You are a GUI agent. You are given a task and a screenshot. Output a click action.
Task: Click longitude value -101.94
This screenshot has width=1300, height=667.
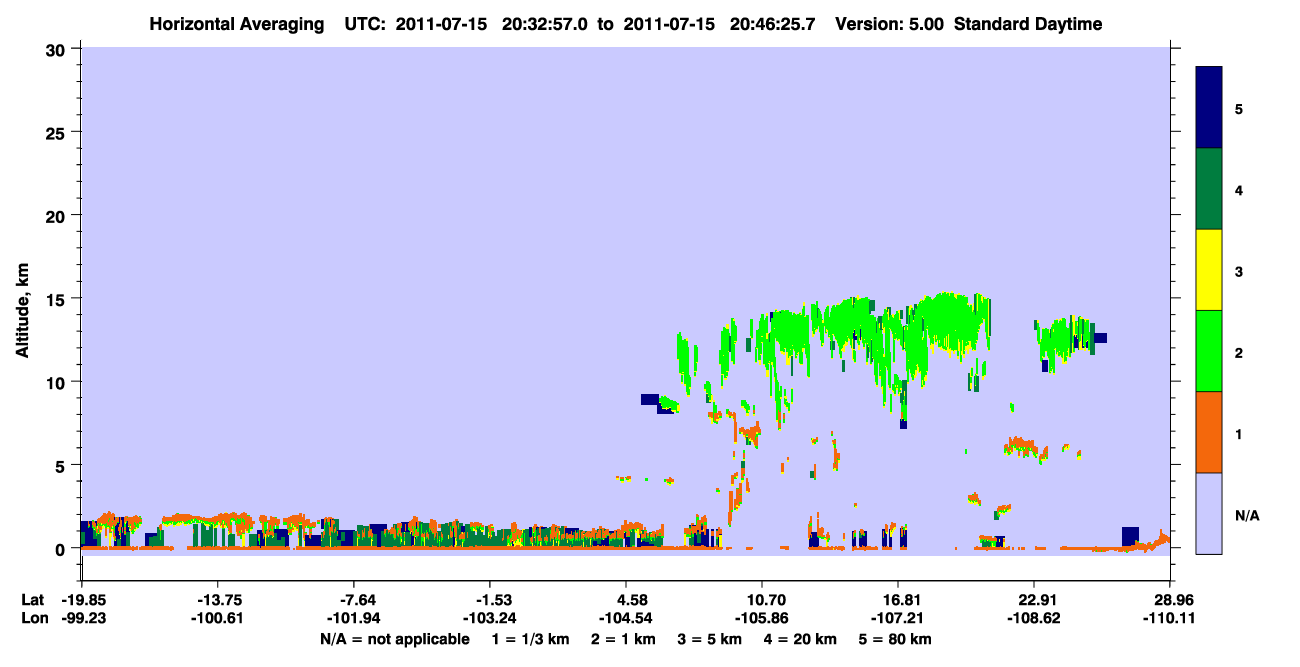[353, 618]
